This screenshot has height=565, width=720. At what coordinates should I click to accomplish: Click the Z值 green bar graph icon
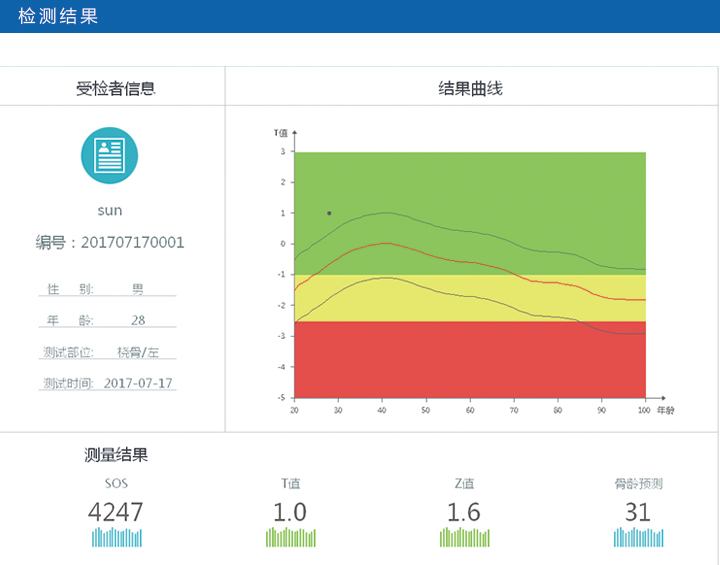pyautogui.click(x=465, y=537)
